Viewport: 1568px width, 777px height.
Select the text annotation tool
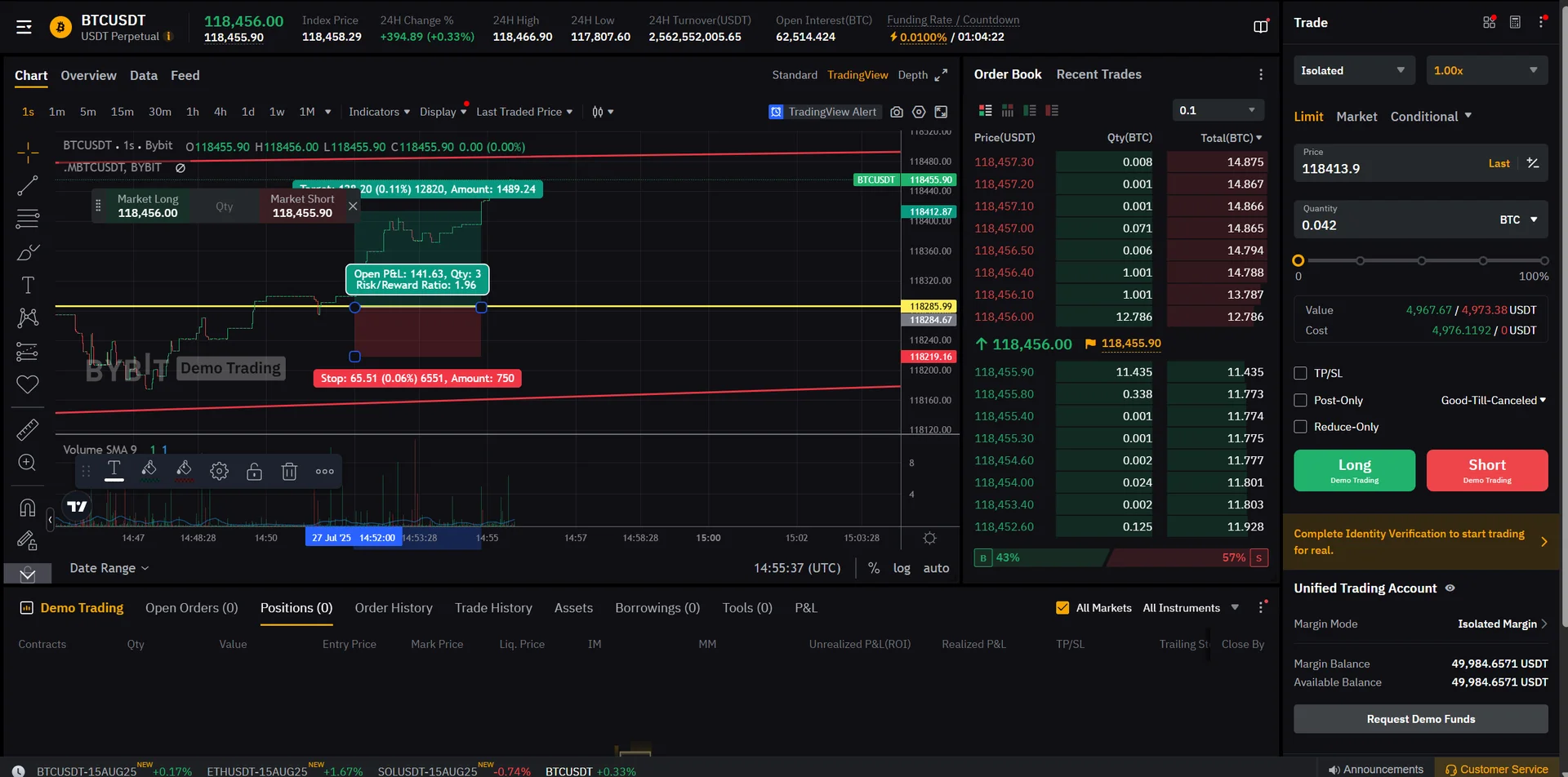(x=28, y=285)
